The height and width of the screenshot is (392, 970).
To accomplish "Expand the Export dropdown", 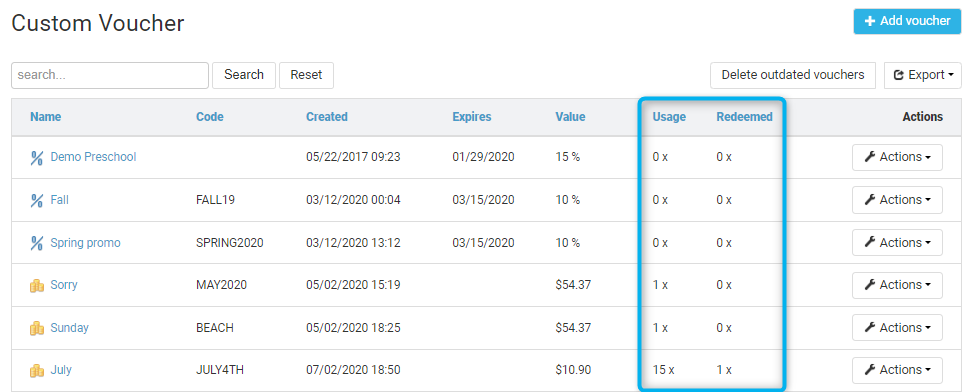I will pos(922,75).
